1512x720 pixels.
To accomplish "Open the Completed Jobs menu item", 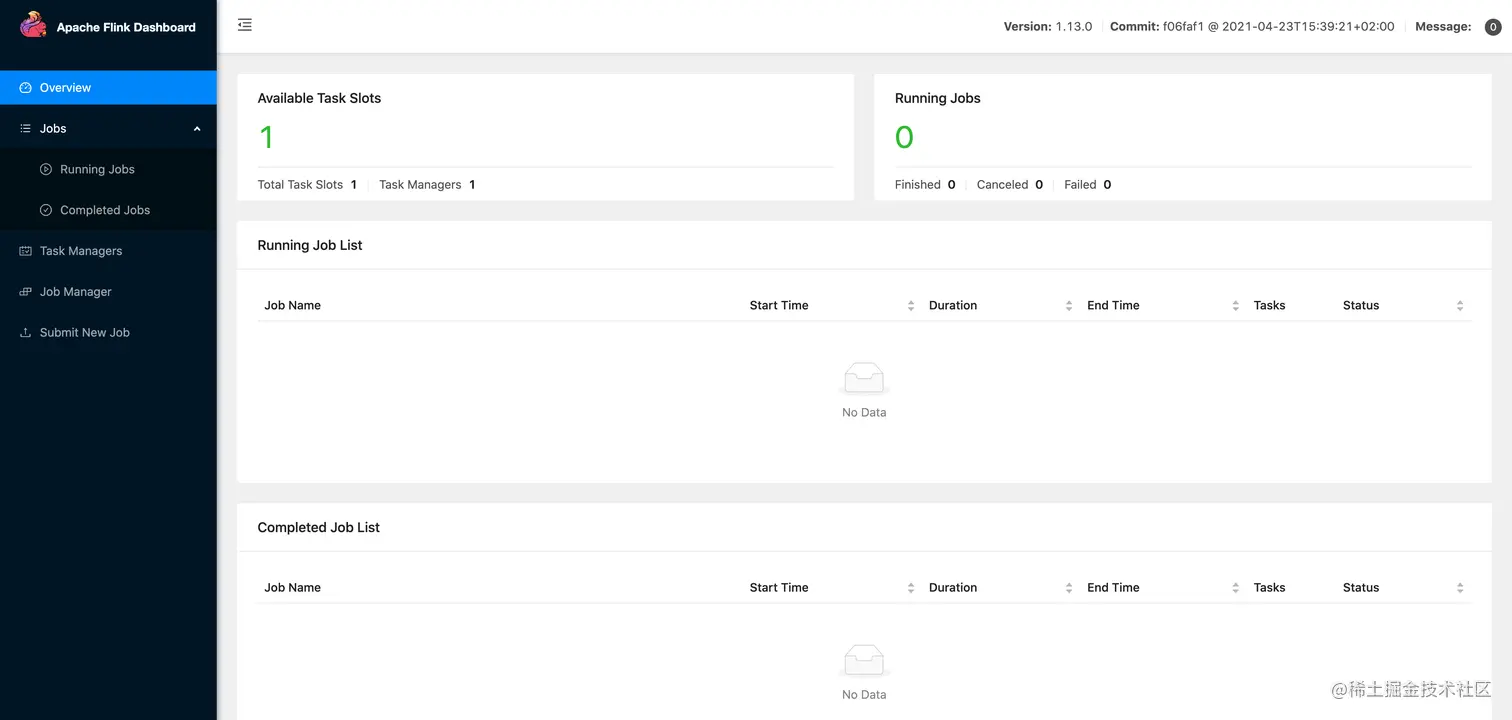I will pyautogui.click(x=108, y=211).
